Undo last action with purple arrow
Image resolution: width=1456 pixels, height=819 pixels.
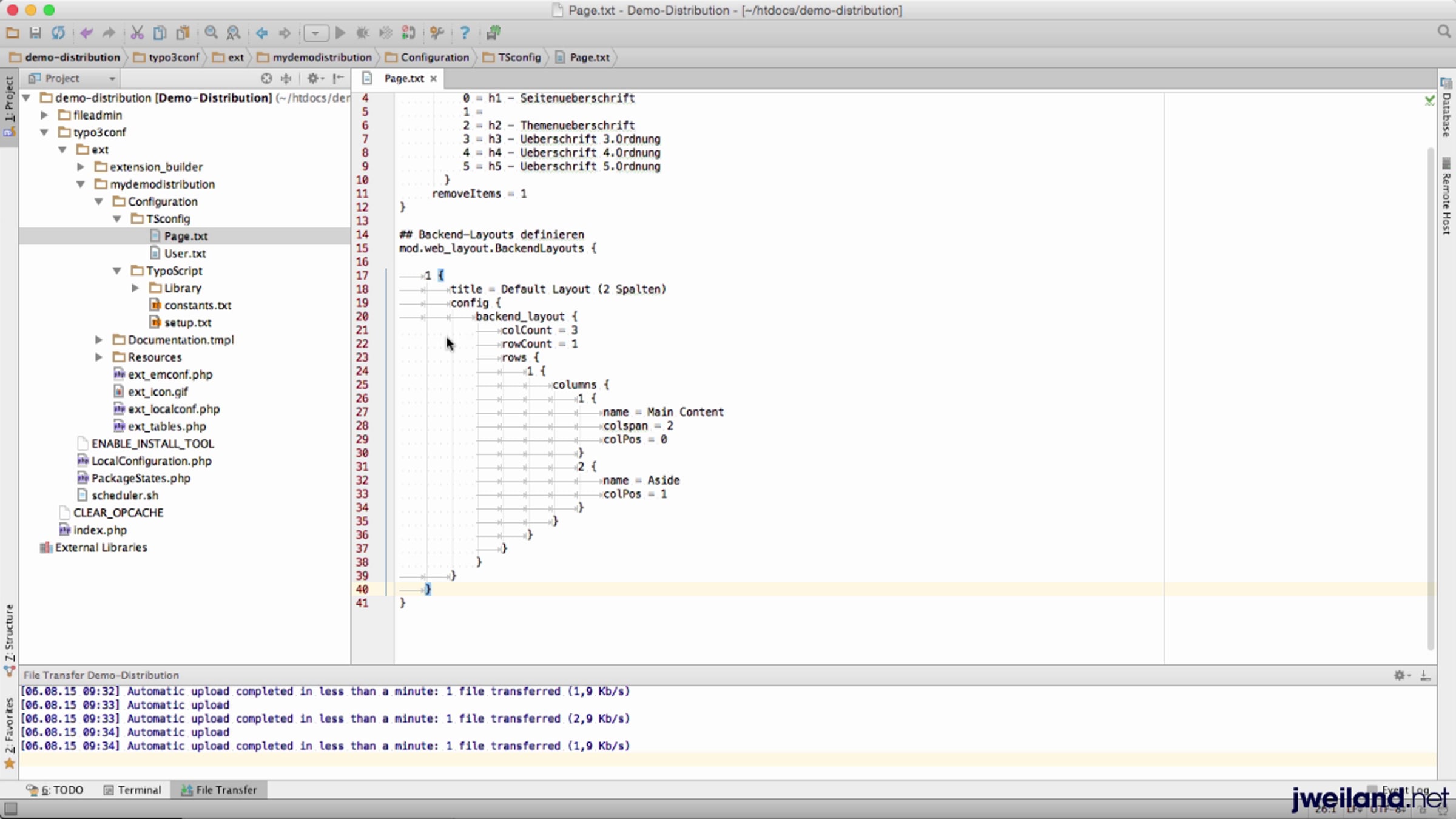[x=86, y=33]
